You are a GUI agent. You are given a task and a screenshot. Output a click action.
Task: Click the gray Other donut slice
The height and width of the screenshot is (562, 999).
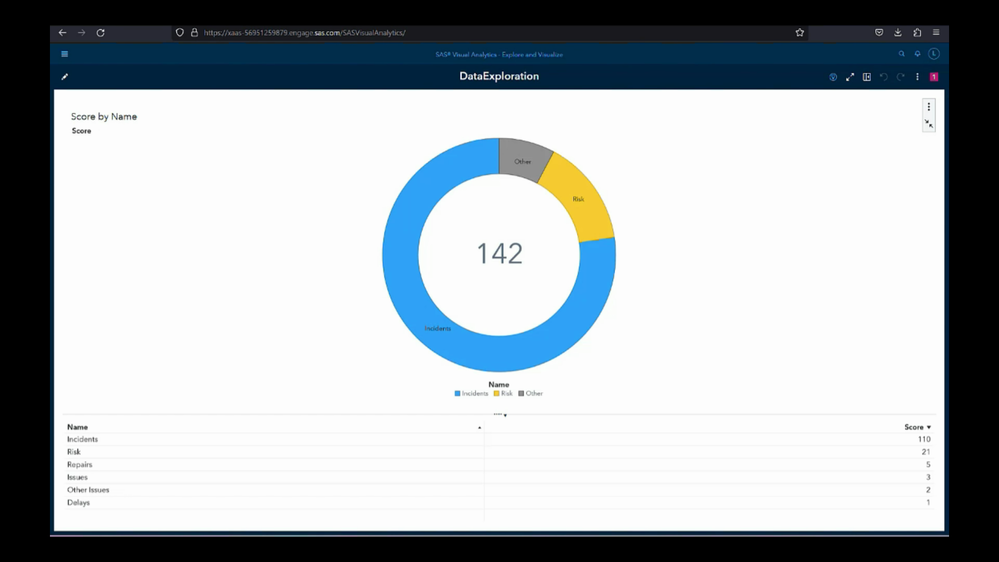(522, 160)
